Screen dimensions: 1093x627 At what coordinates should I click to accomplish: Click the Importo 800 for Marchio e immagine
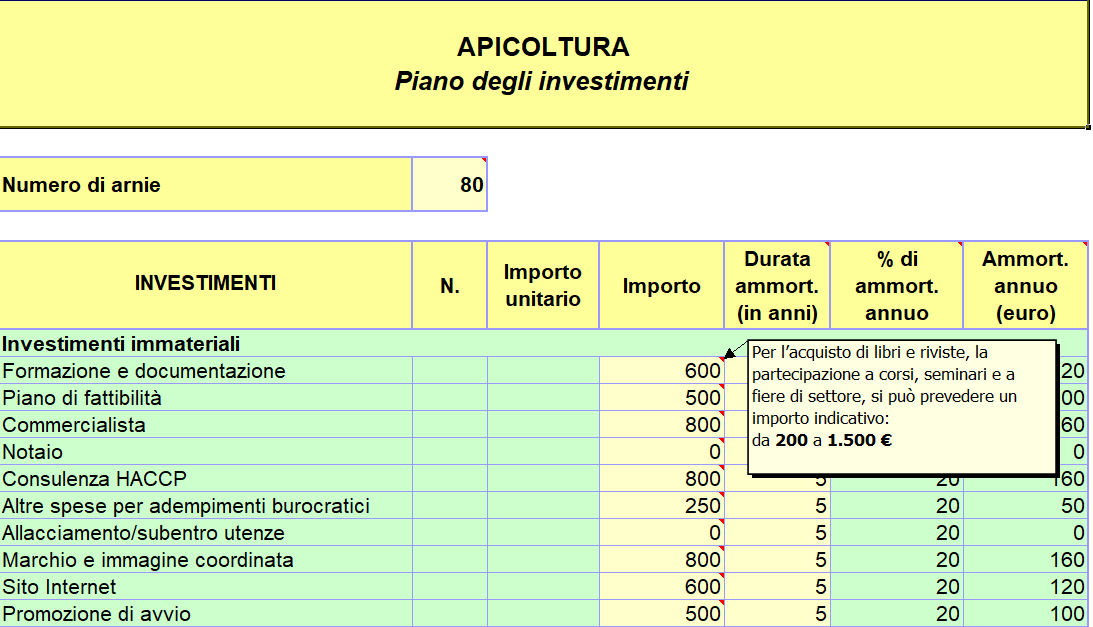(662, 560)
